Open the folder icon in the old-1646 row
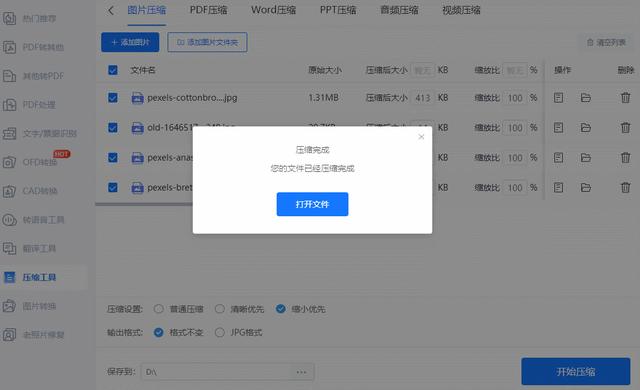 [586, 128]
